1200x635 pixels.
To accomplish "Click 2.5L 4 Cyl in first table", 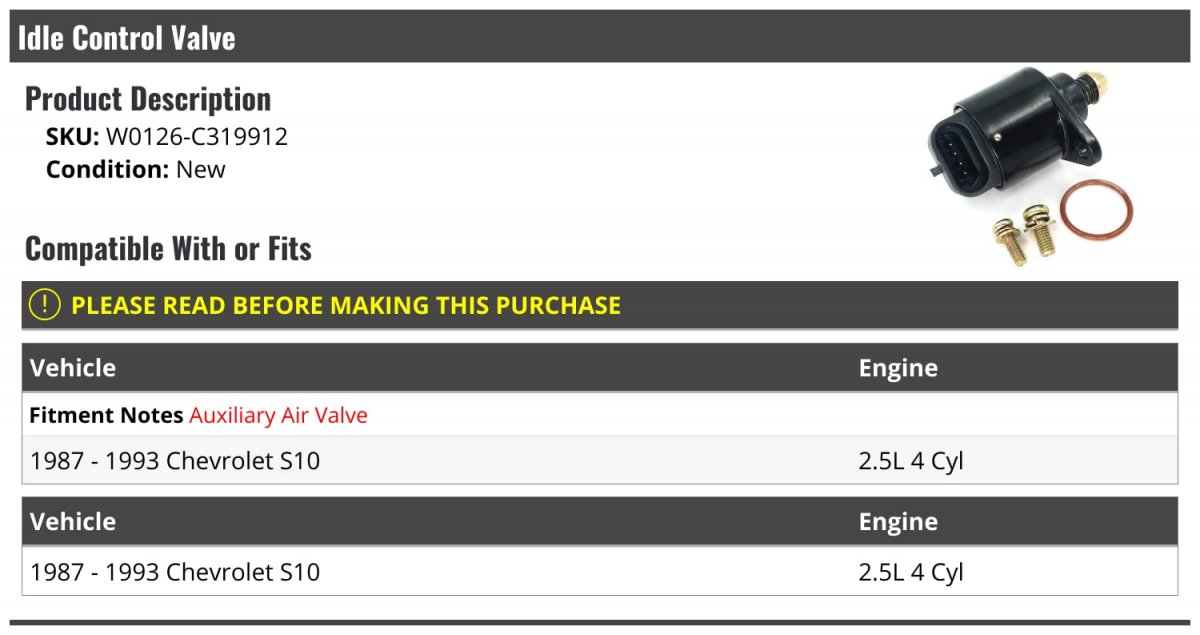I will click(x=911, y=461).
